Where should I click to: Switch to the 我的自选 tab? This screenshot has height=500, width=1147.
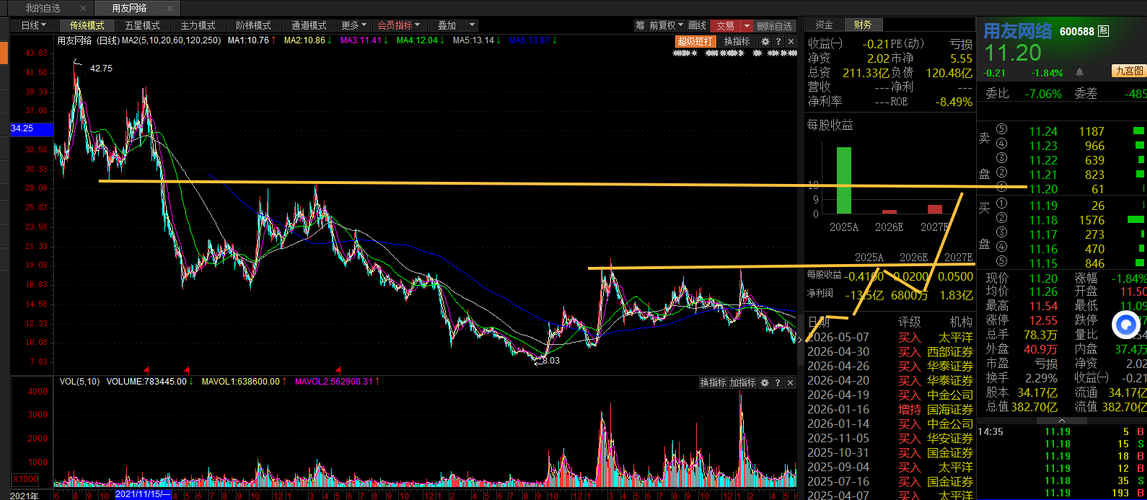tap(43, 9)
